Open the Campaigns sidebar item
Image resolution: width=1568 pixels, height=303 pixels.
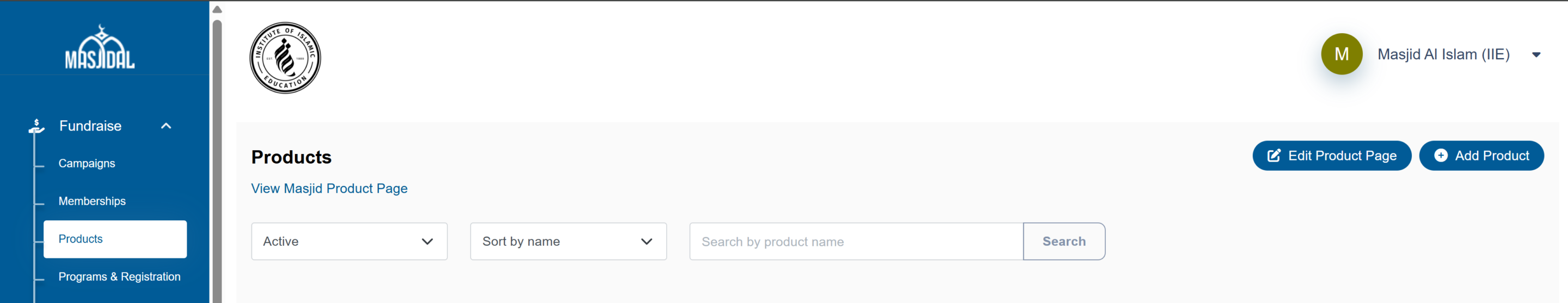click(87, 163)
